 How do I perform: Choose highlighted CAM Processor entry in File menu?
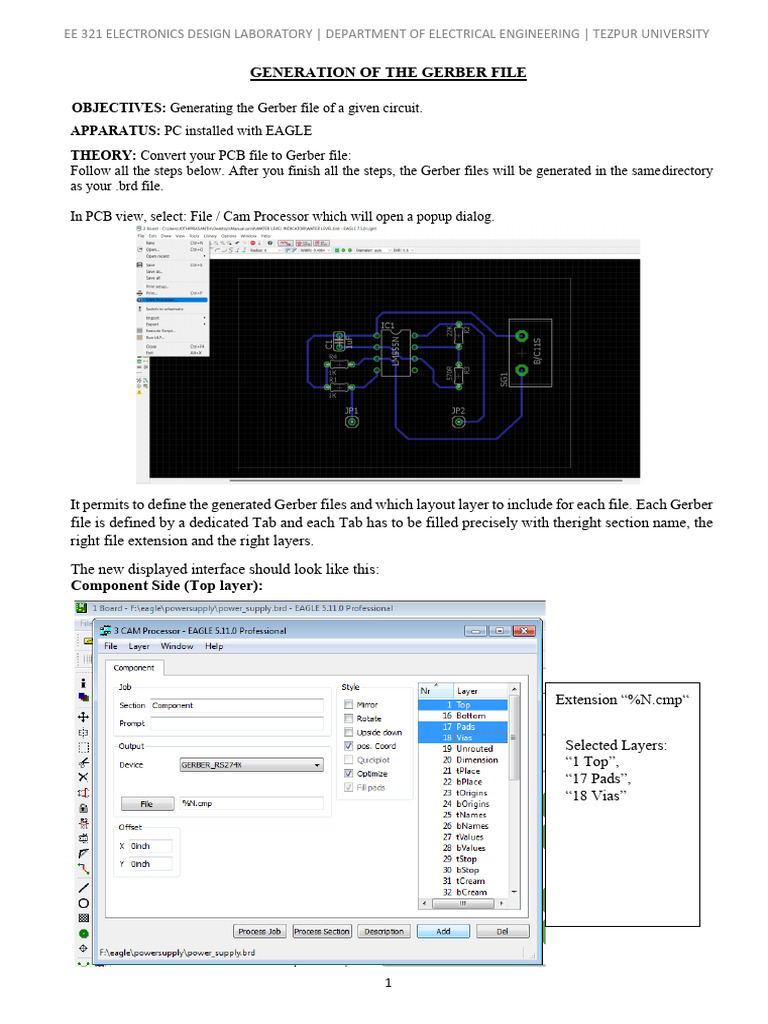[172, 300]
